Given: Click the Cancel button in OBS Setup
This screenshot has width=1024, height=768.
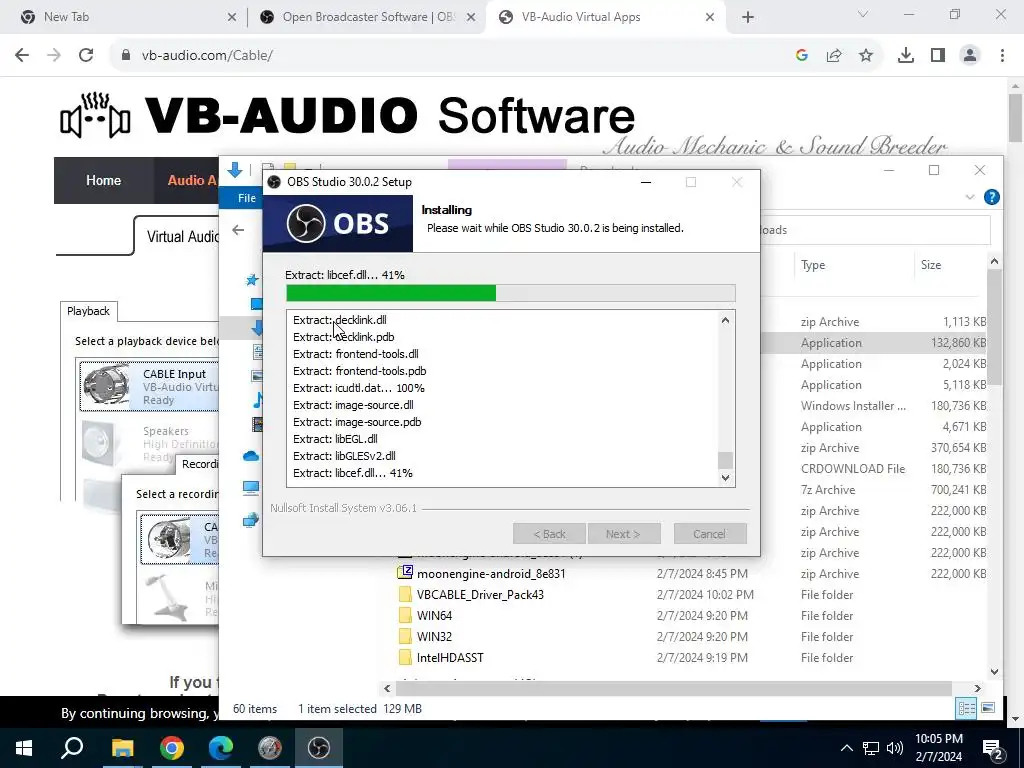Looking at the screenshot, I should point(710,534).
